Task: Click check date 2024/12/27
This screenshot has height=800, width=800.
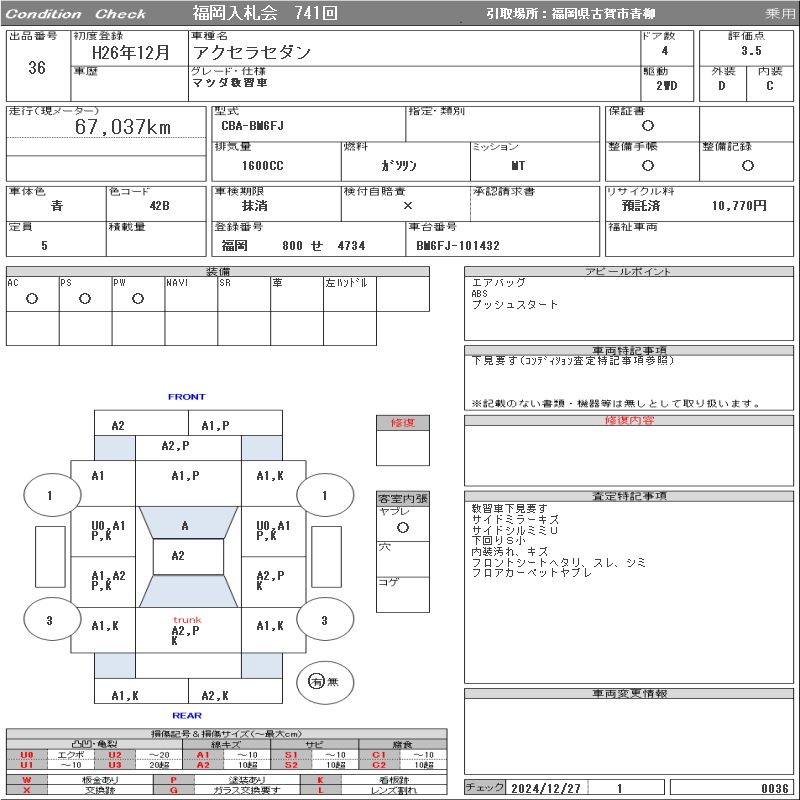Action: (x=546, y=788)
